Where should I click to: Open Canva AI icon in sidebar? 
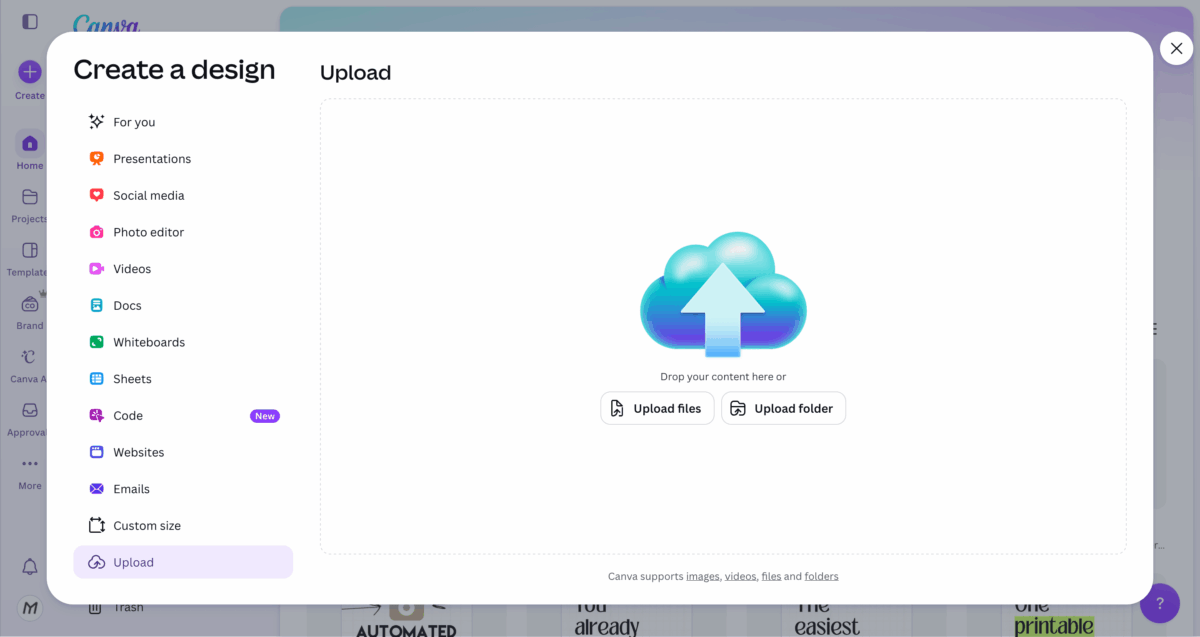point(30,357)
